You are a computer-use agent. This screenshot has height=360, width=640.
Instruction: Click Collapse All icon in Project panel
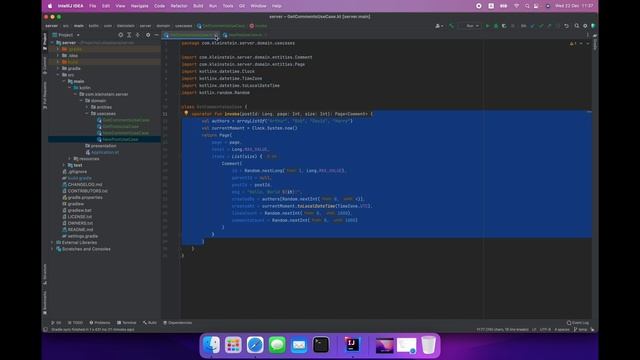click(138, 35)
